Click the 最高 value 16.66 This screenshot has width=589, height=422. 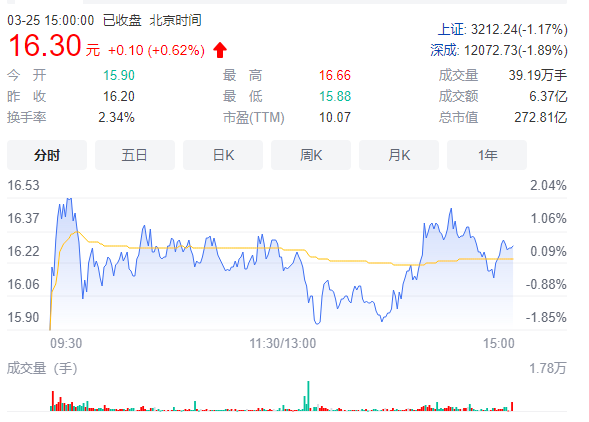pyautogui.click(x=335, y=76)
